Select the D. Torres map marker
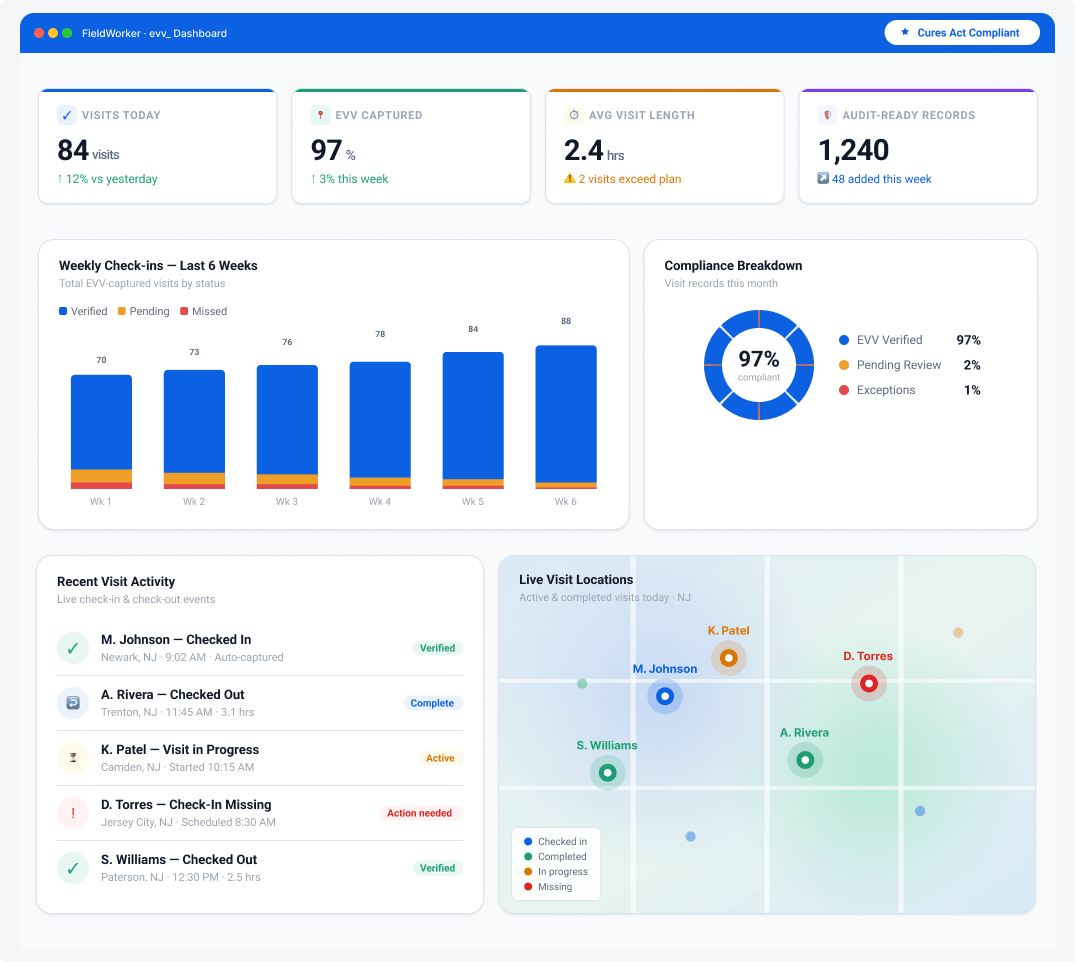1075x962 pixels. (x=869, y=684)
